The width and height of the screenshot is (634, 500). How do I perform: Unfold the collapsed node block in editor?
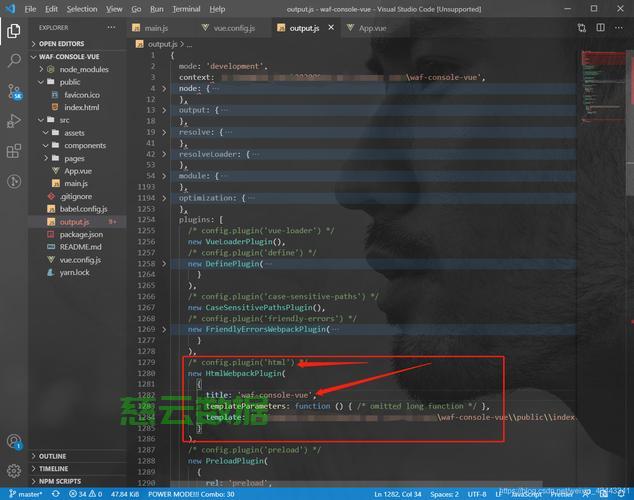pyautogui.click(x=165, y=88)
